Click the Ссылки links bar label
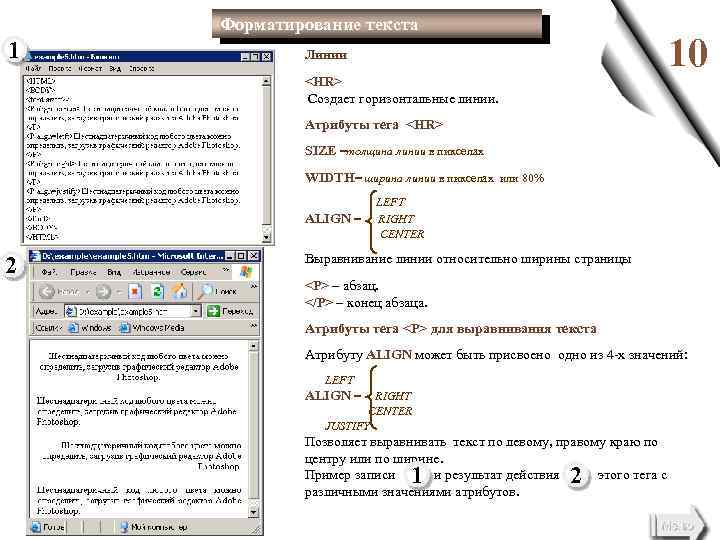 click(48, 327)
